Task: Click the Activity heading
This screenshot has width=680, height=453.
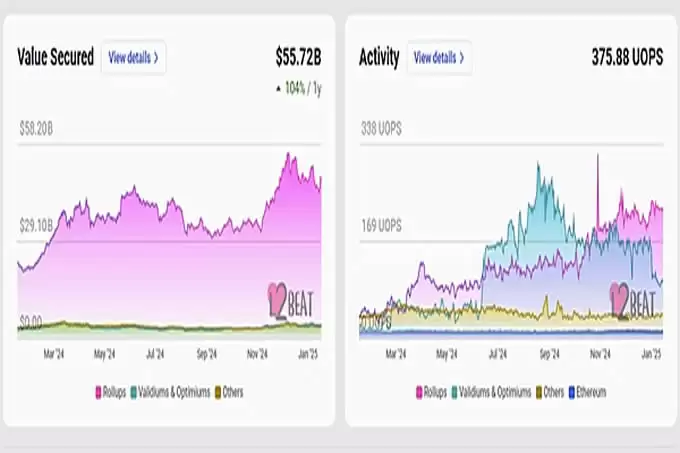Action: pyautogui.click(x=379, y=57)
